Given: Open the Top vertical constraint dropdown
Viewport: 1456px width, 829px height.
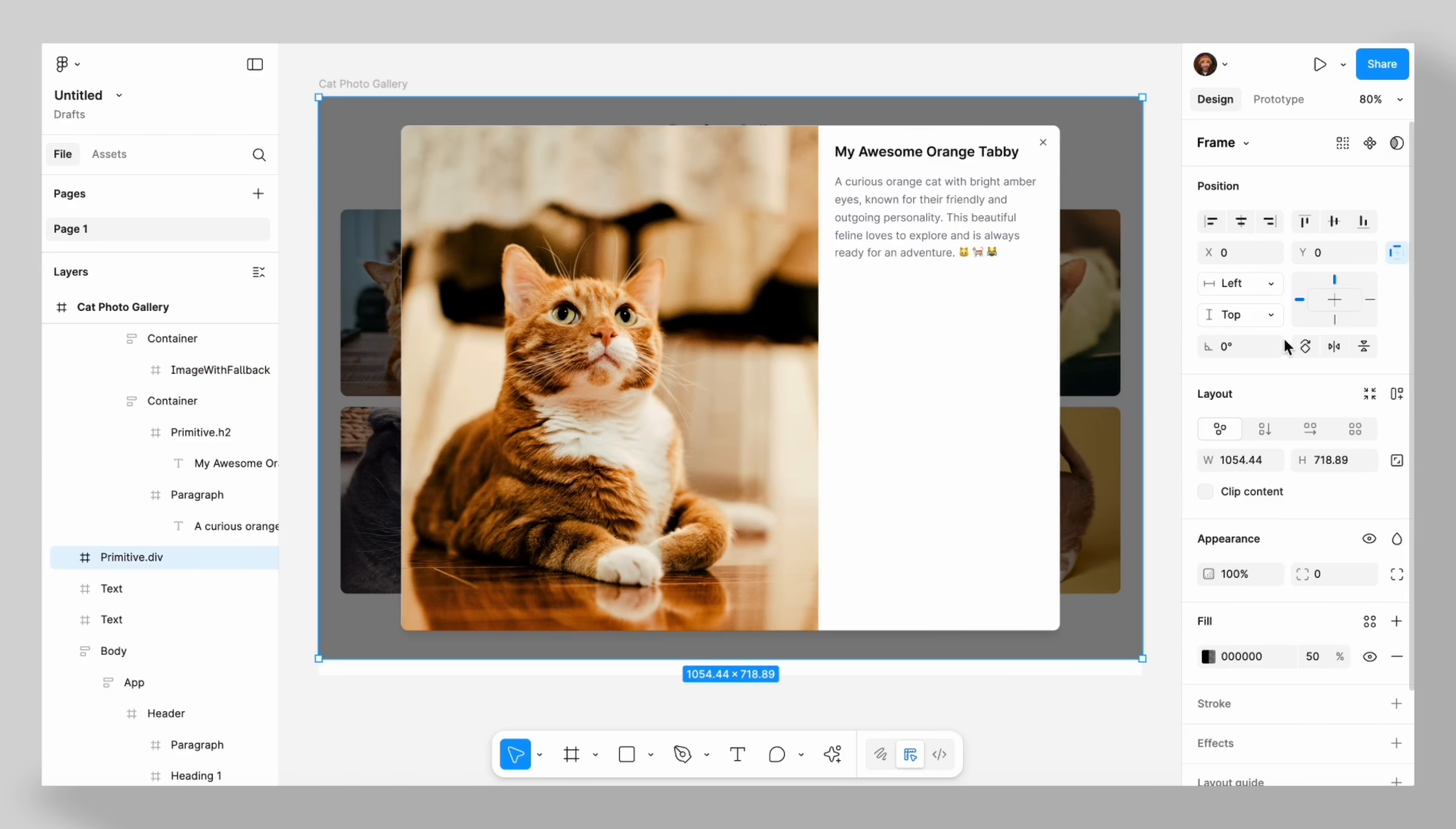Looking at the screenshot, I should [1240, 315].
